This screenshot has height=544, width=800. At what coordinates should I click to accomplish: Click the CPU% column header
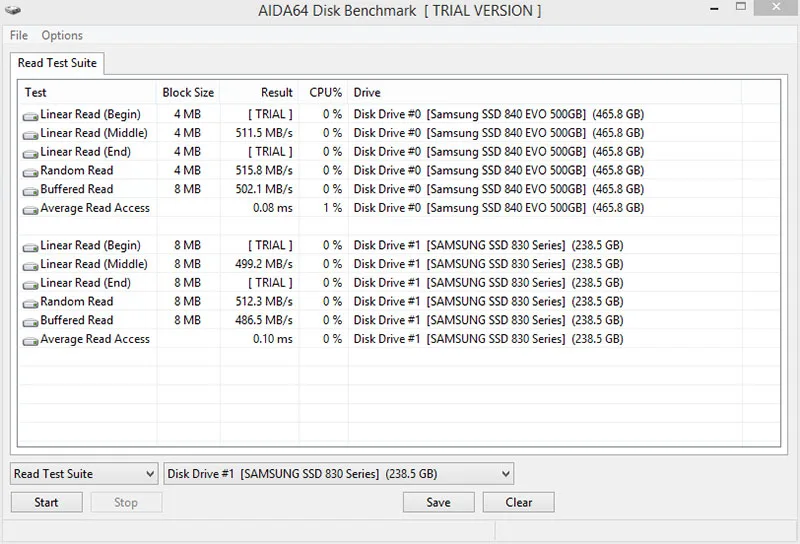(325, 92)
